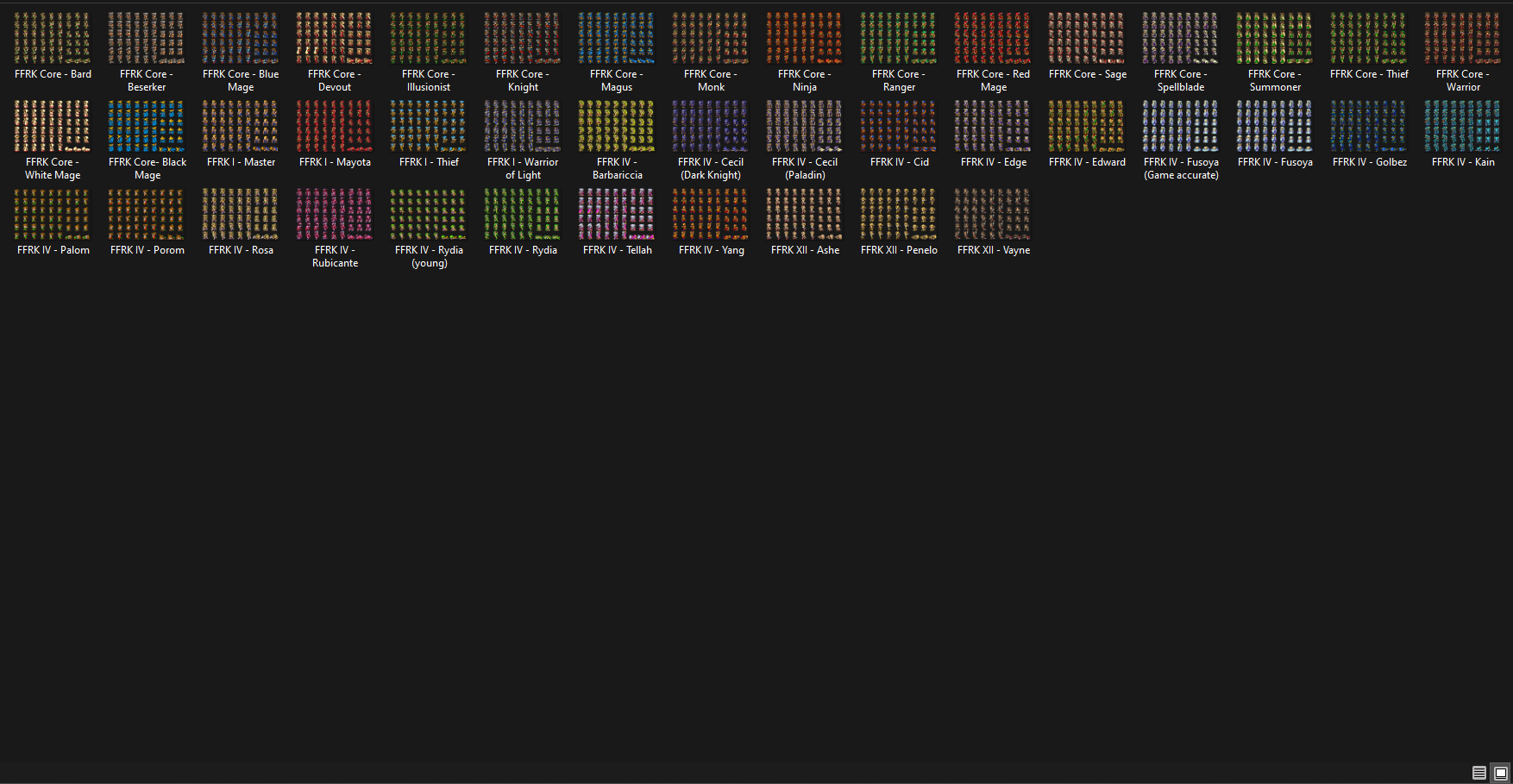
Task: Switch to details list view
Action: [1479, 773]
